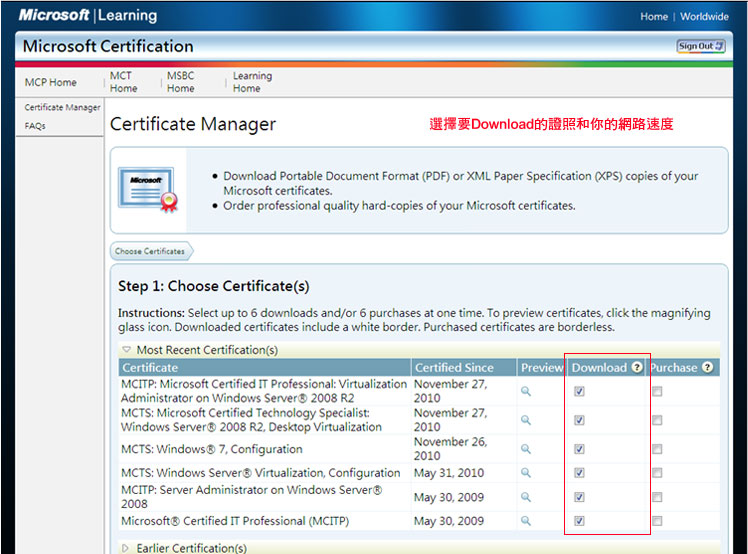Viewport: 748px width, 554px height.
Task: Check Purchase for Windows 7 Configuration
Action: 657,449
